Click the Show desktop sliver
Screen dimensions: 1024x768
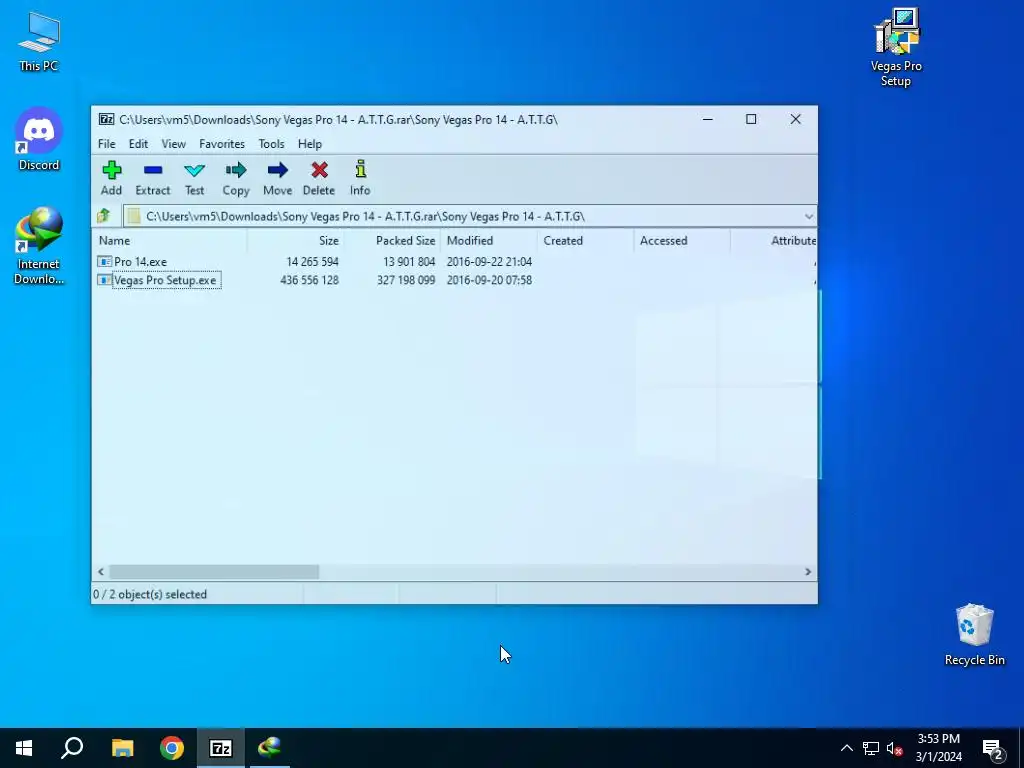pyautogui.click(x=1021, y=748)
